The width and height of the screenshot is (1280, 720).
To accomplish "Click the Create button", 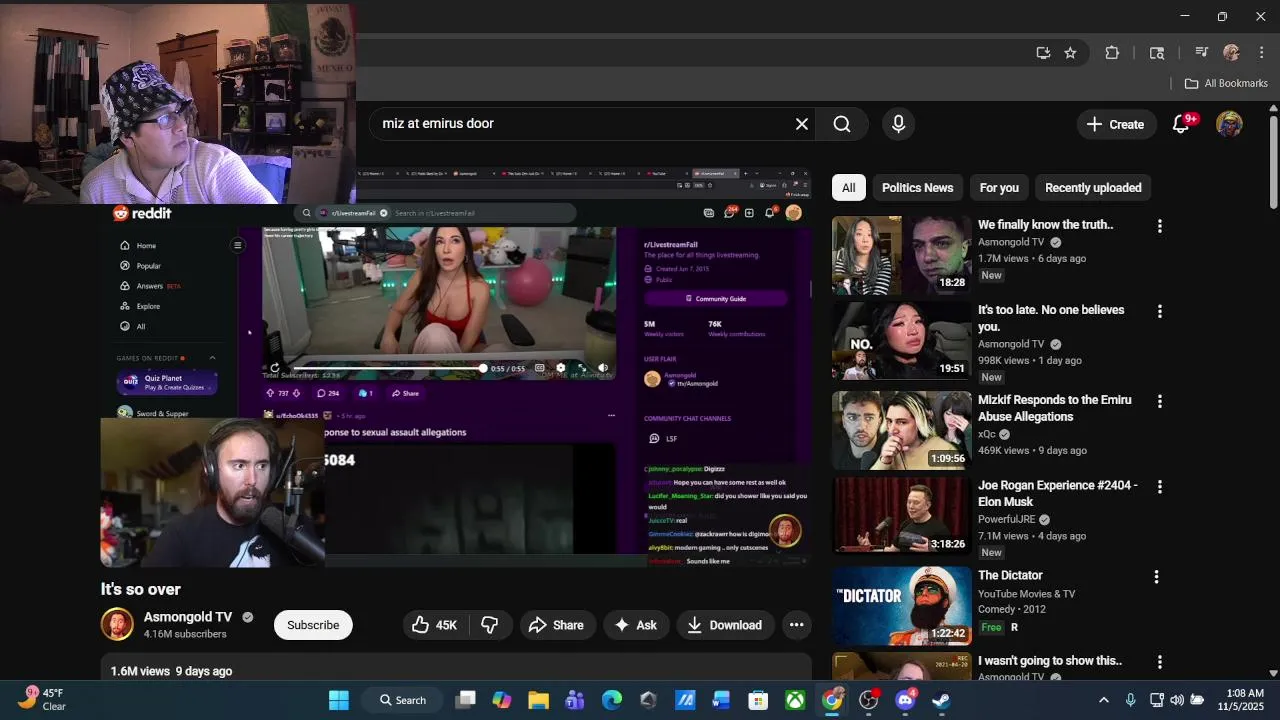I will coord(1115,124).
